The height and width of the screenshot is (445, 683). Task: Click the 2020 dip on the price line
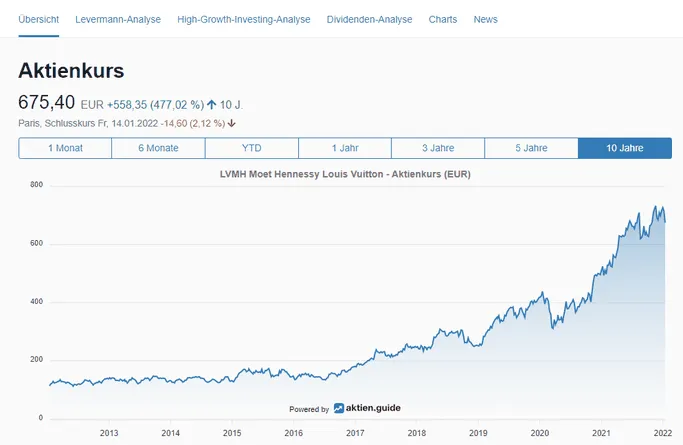point(553,327)
